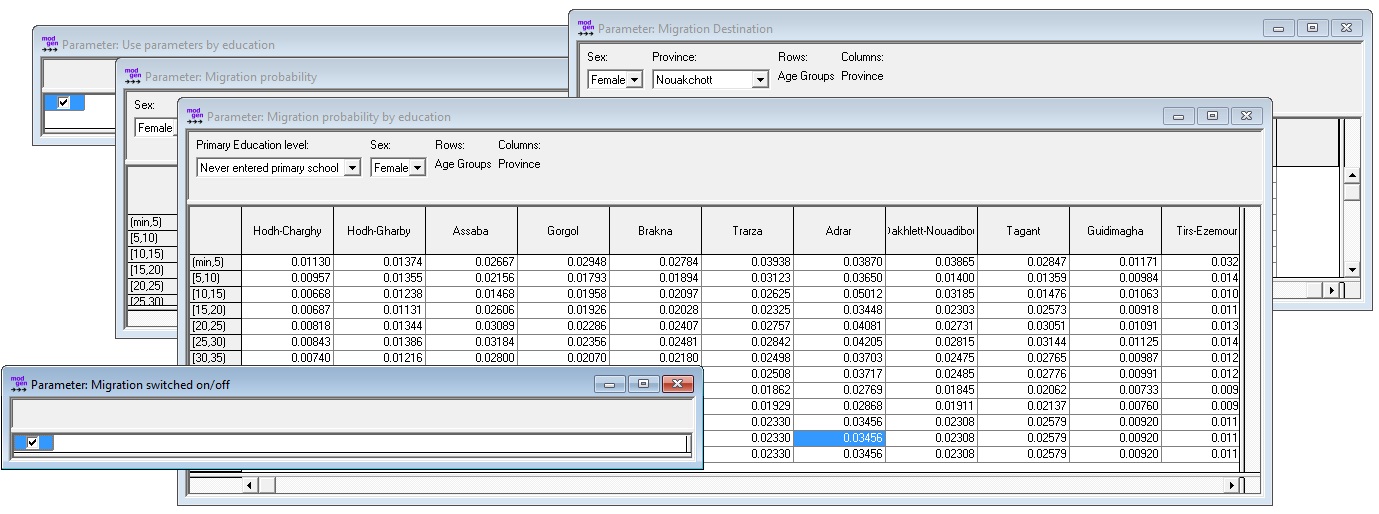Expand Sex dropdown beside Primary Education level
1379x514 pixels.
point(418,168)
